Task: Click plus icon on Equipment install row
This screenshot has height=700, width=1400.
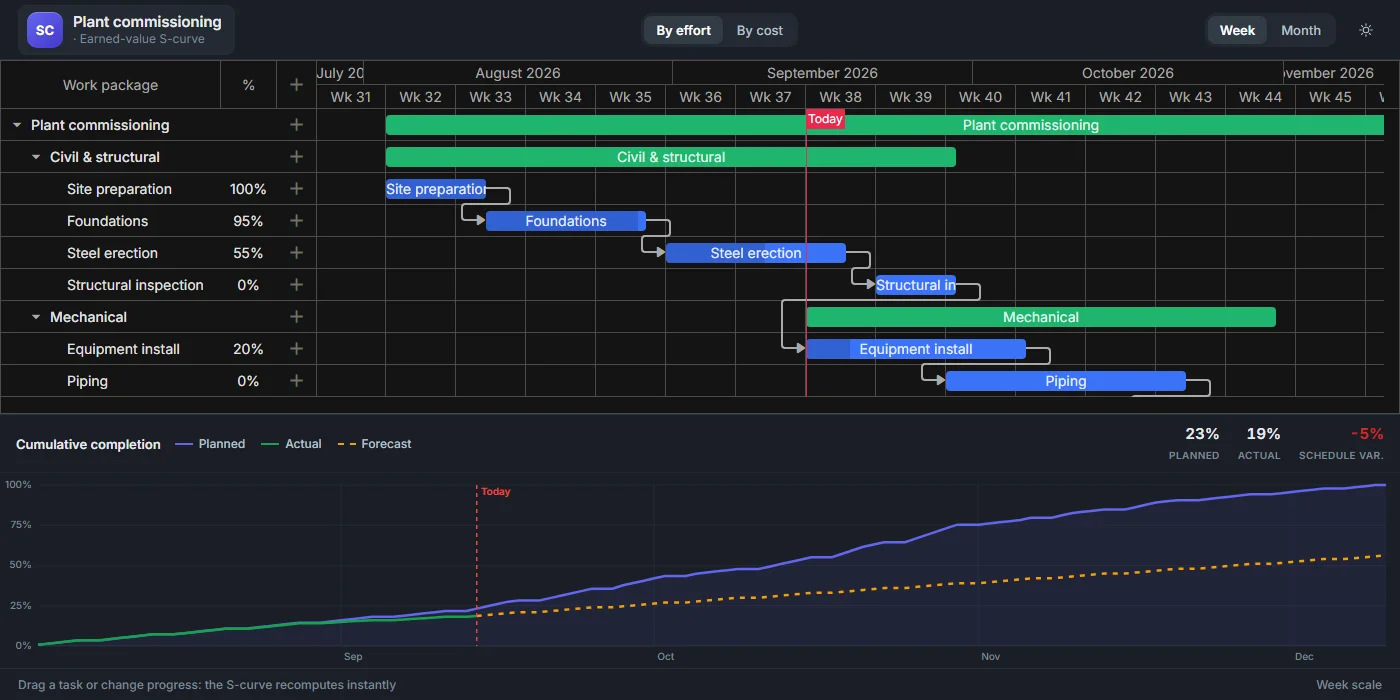Action: [x=296, y=349]
